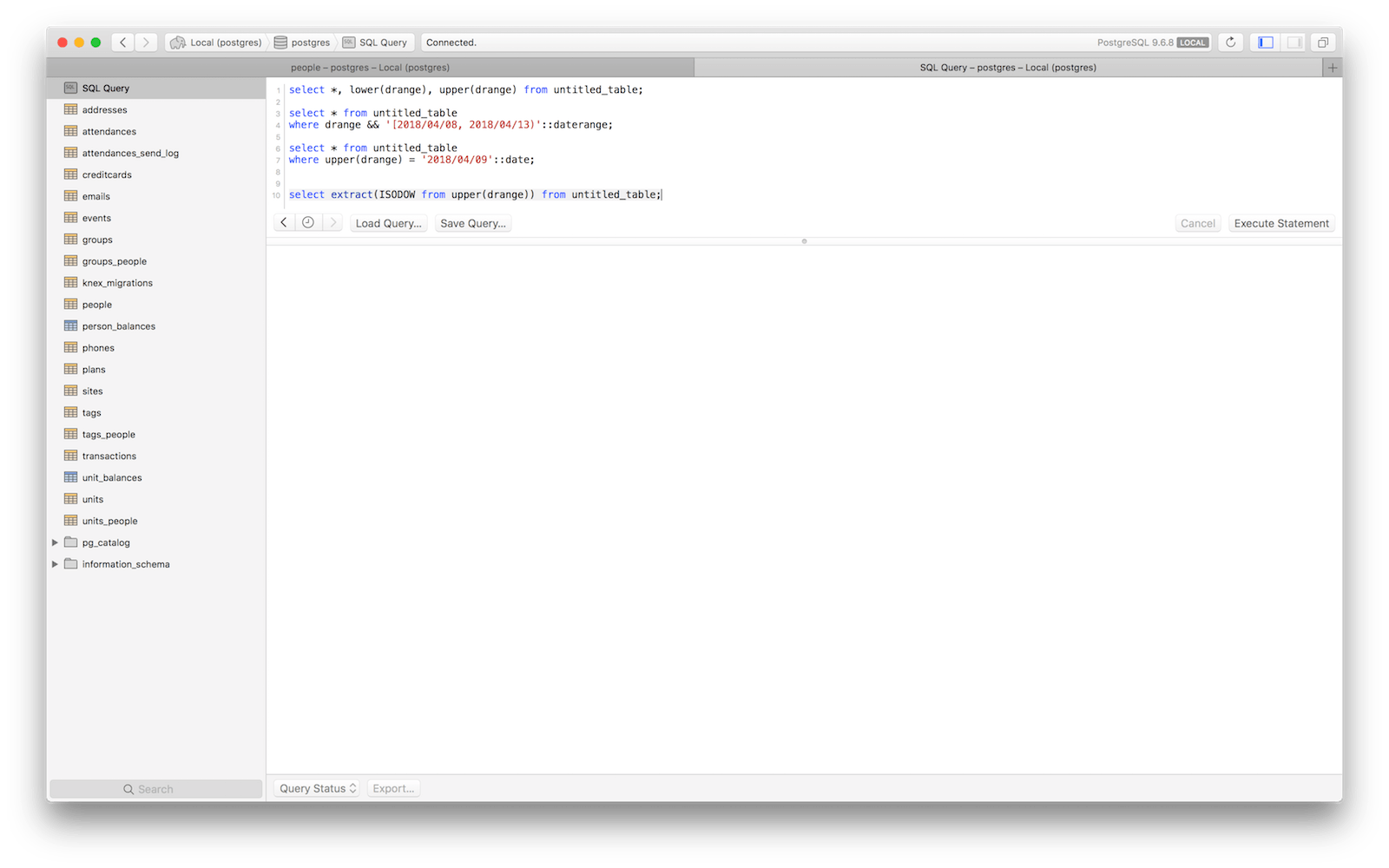Viewport: 1389px width, 868px height.
Task: Toggle the left sidebar pane
Action: point(1266,42)
